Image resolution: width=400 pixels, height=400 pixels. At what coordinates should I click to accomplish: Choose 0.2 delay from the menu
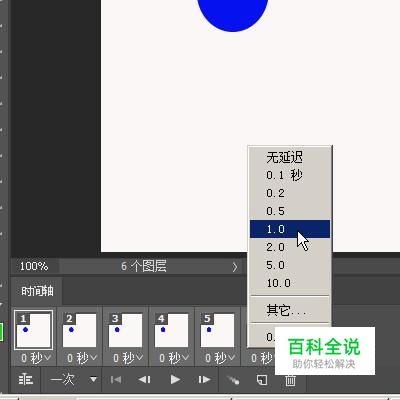click(x=290, y=193)
